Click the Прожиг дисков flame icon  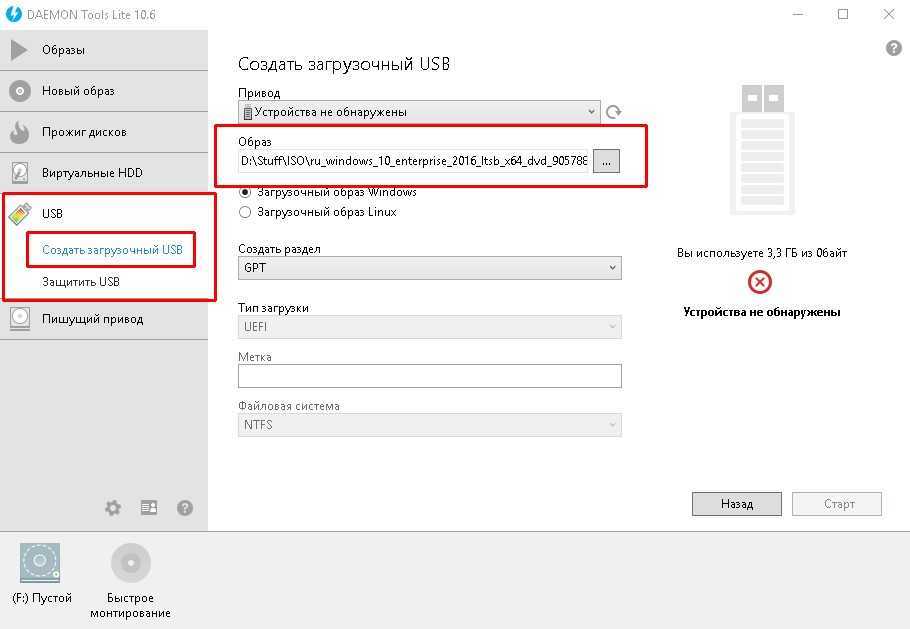pos(20,132)
